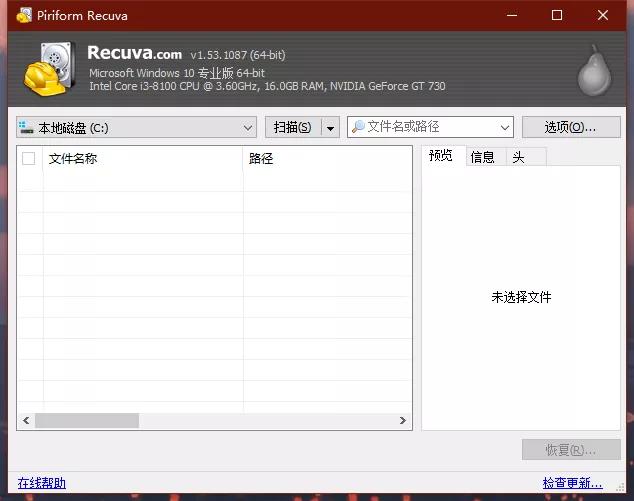
Task: Sort by the 文件名称 column header
Action: coord(140,158)
